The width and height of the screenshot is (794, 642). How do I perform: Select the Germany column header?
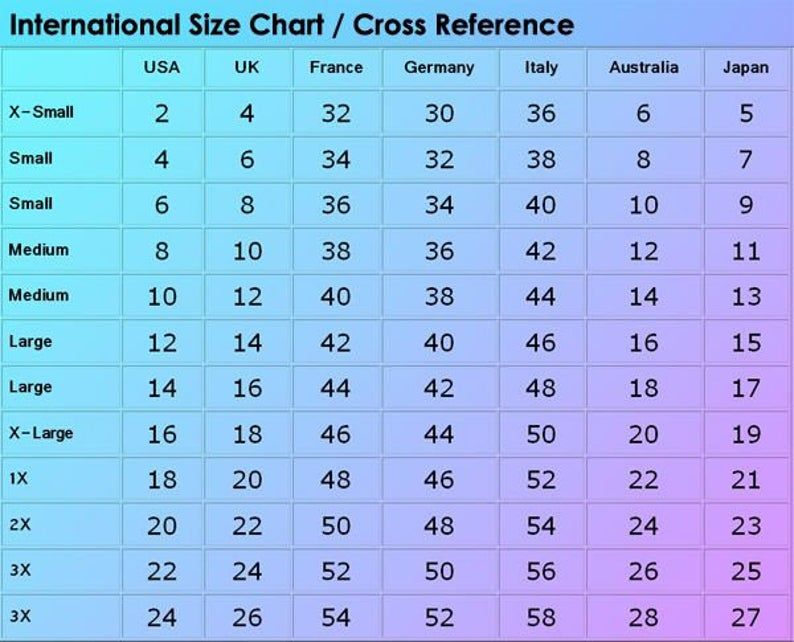coord(439,68)
